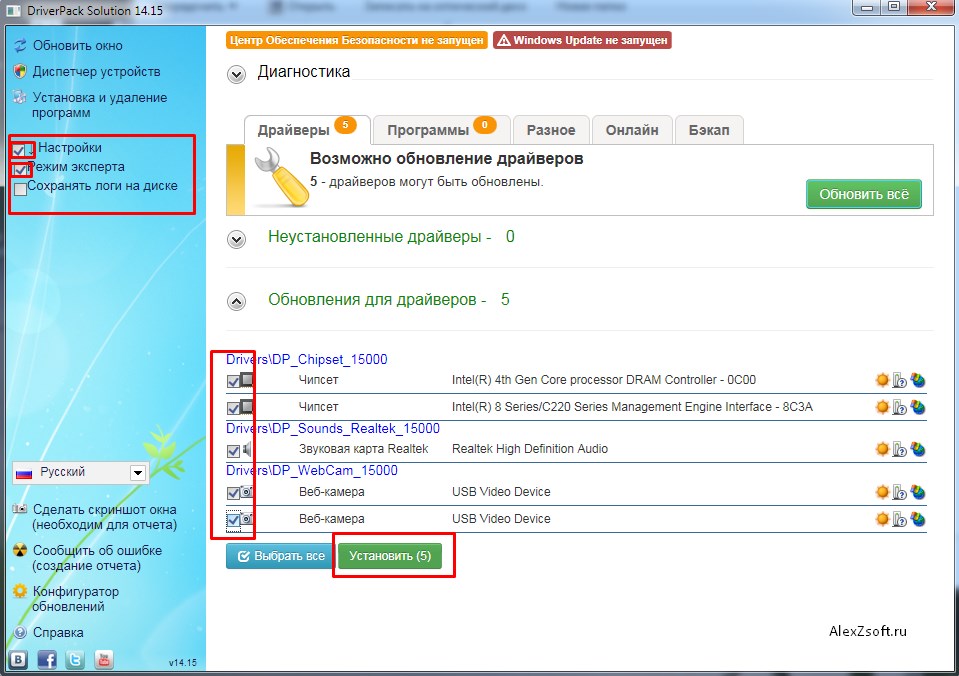Click the question-mark document icon on DRAM Controller row
Screen dimensions: 959x676
point(900,381)
